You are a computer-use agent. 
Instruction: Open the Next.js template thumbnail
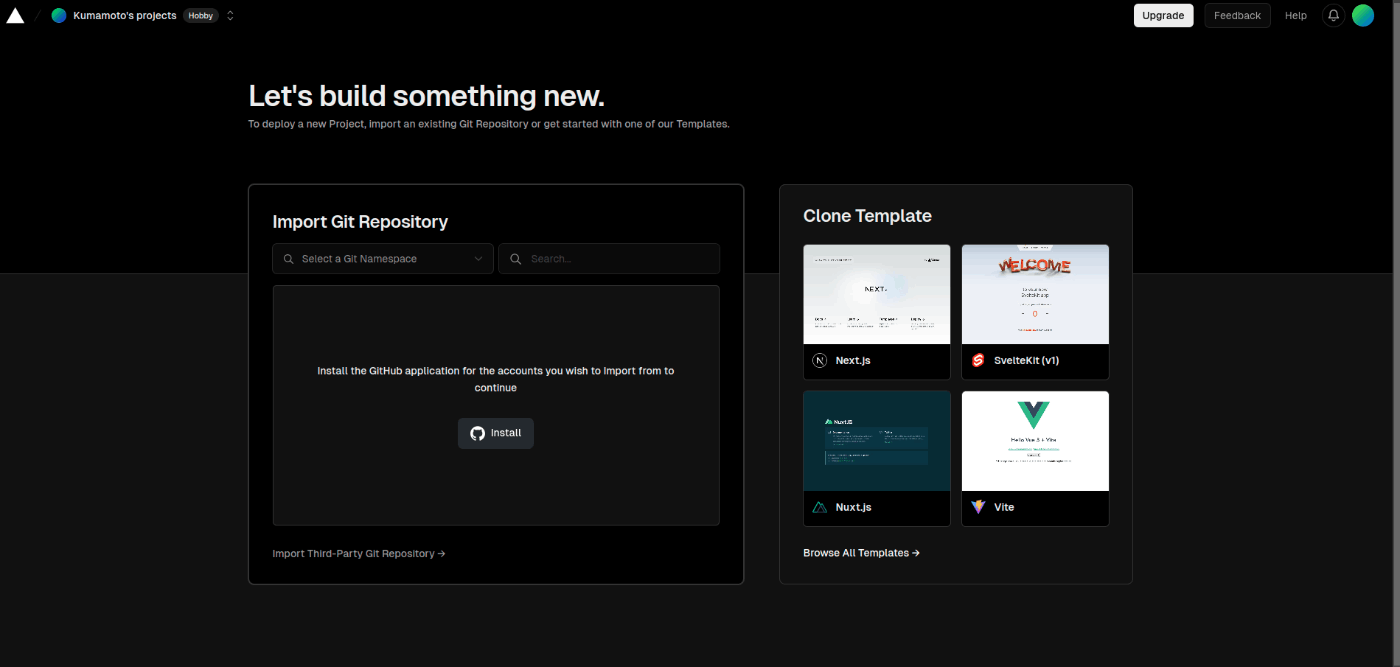click(x=877, y=294)
